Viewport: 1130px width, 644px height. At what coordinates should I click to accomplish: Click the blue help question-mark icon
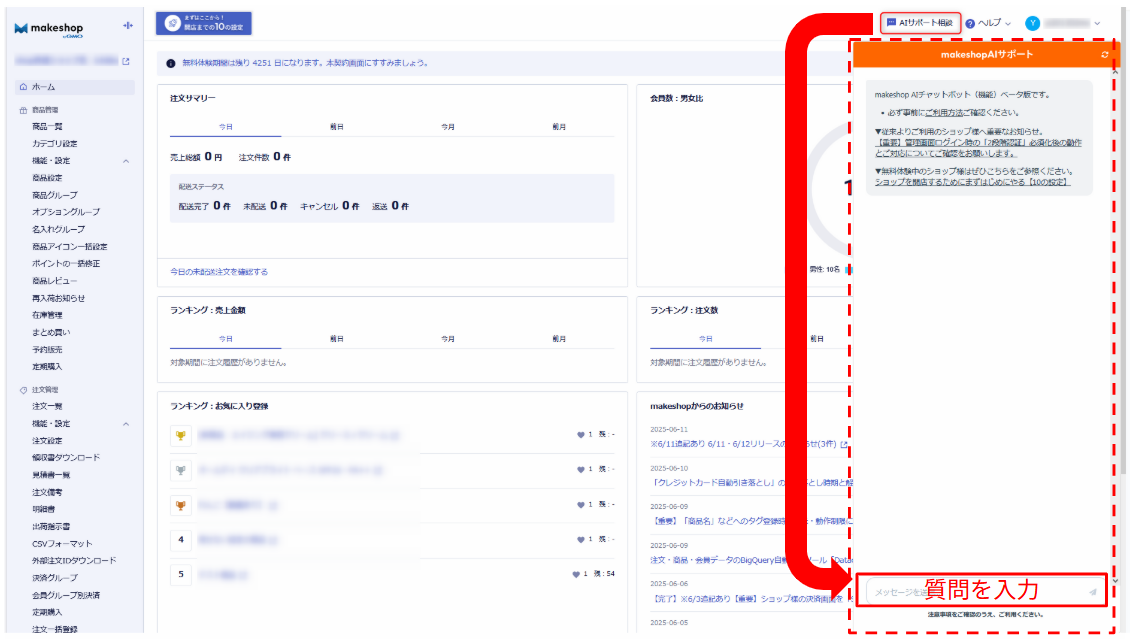pyautogui.click(x=970, y=23)
